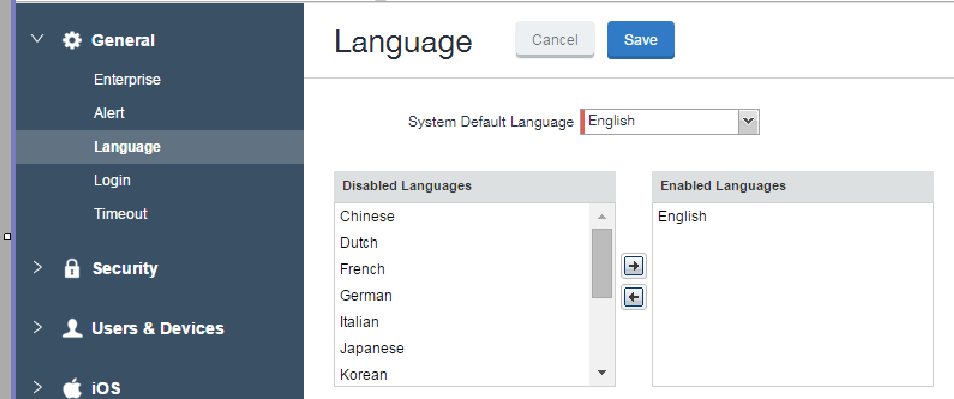Click the Disabled Languages scrollbar down arrow
The width and height of the screenshot is (954, 399).
(x=602, y=372)
